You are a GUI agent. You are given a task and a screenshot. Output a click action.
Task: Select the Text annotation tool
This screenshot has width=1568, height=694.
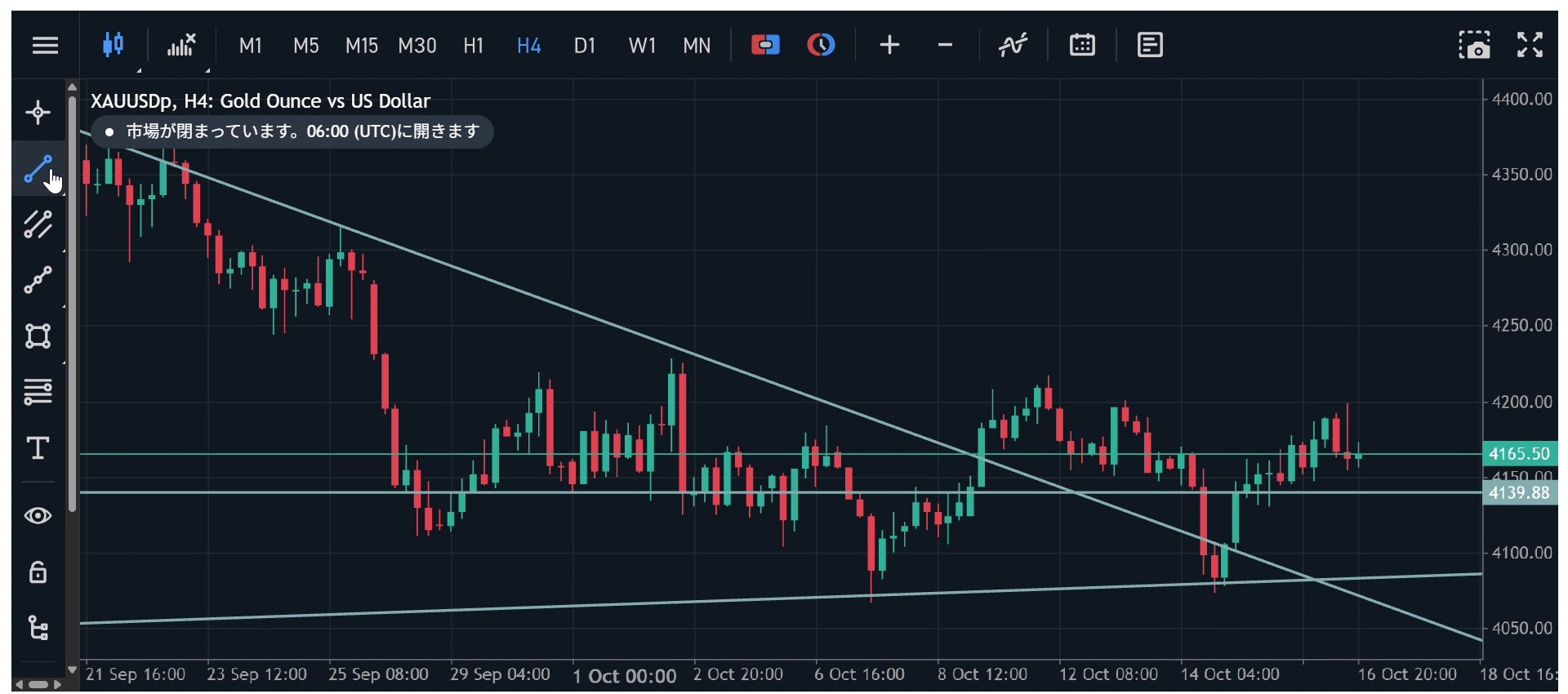tap(38, 447)
